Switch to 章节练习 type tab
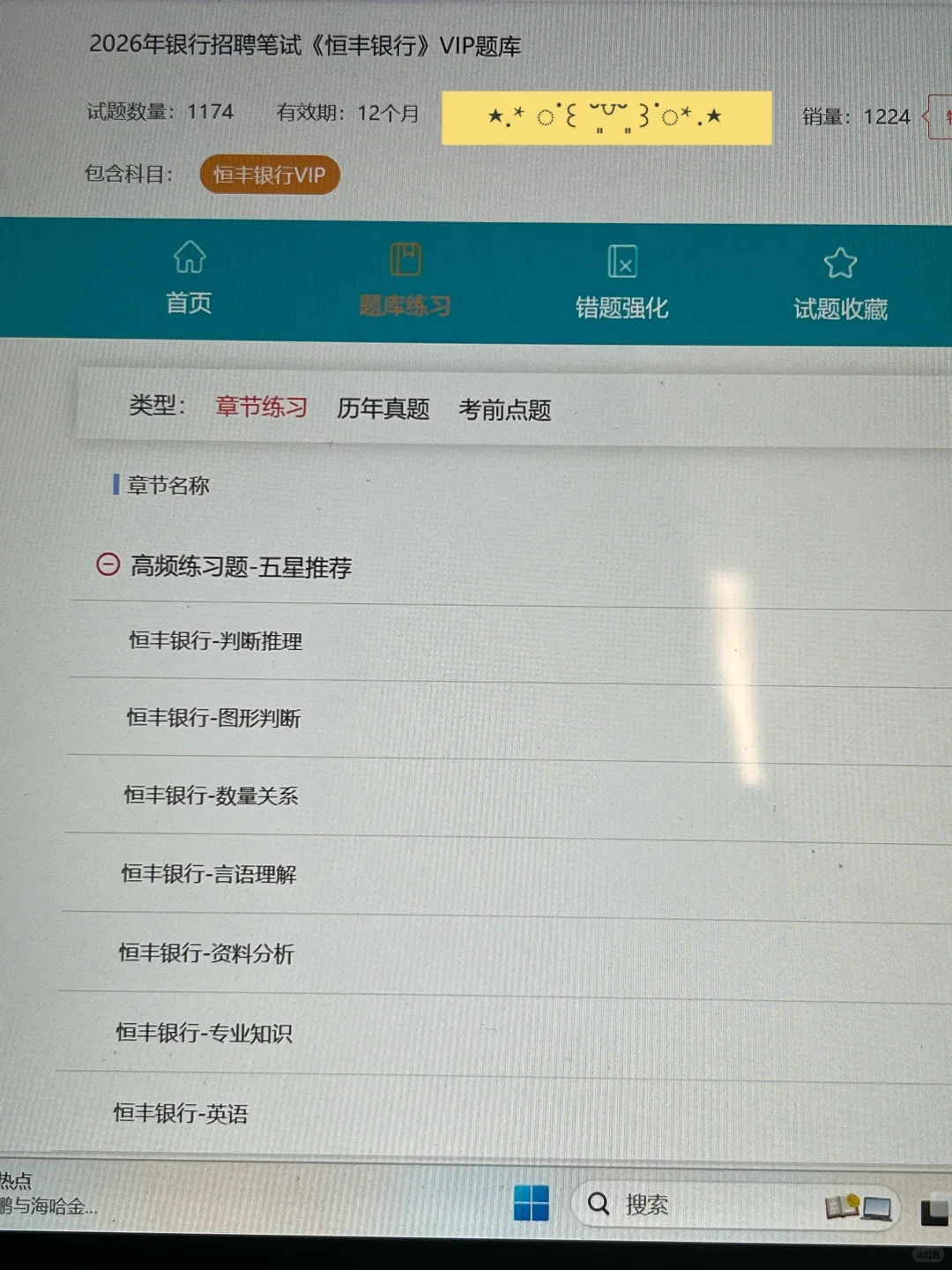The height and width of the screenshot is (1270, 952). tap(262, 407)
